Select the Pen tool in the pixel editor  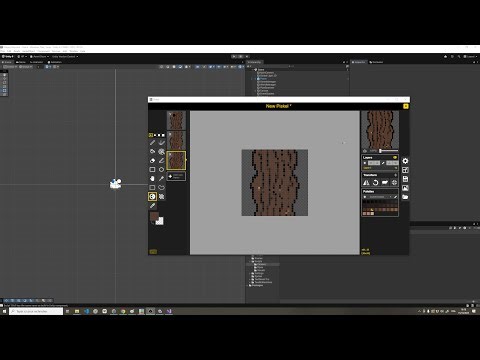coord(152,143)
